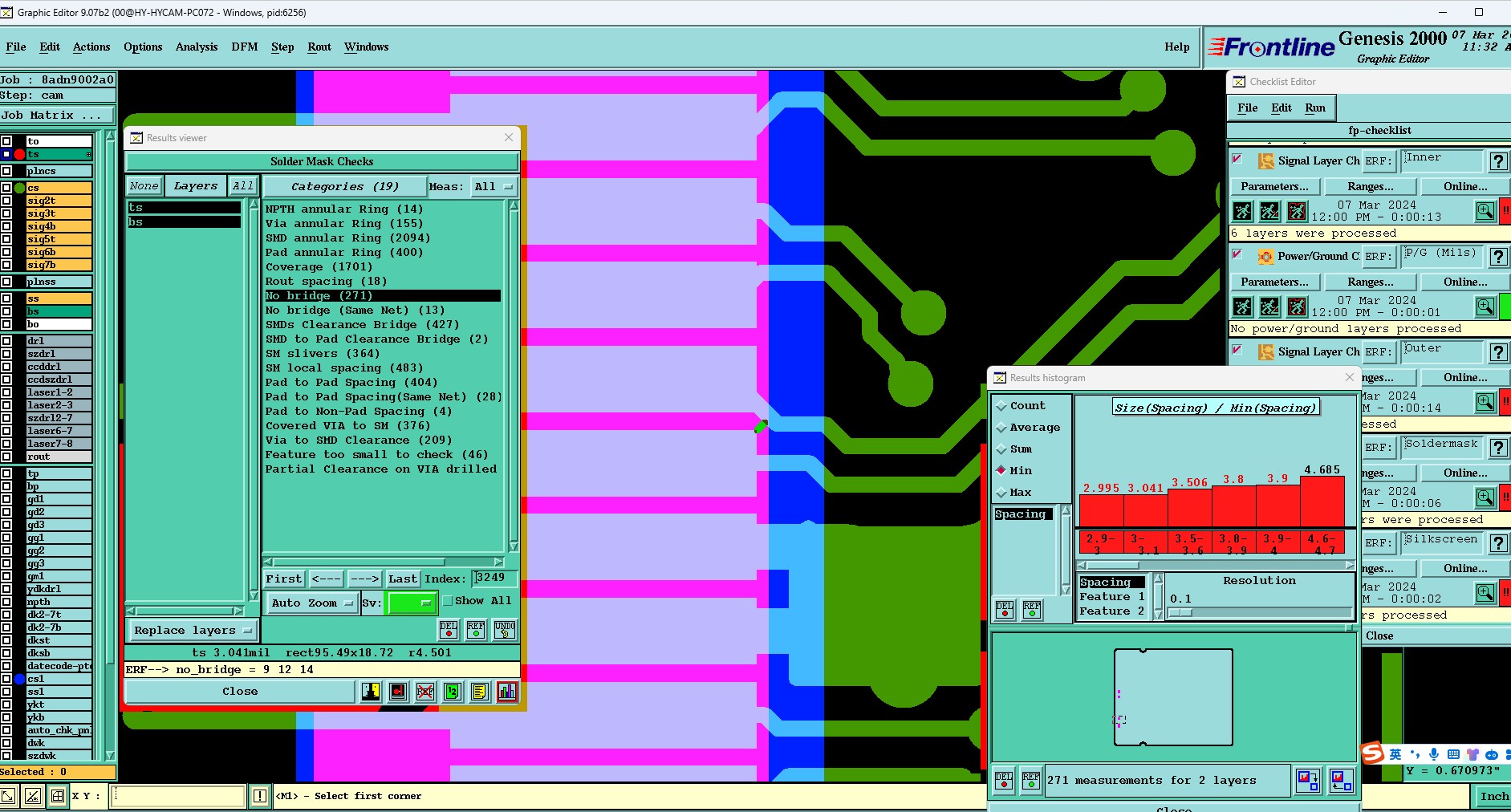1511x812 pixels.
Task: Select Sum radio button in histogram
Action: point(1001,449)
